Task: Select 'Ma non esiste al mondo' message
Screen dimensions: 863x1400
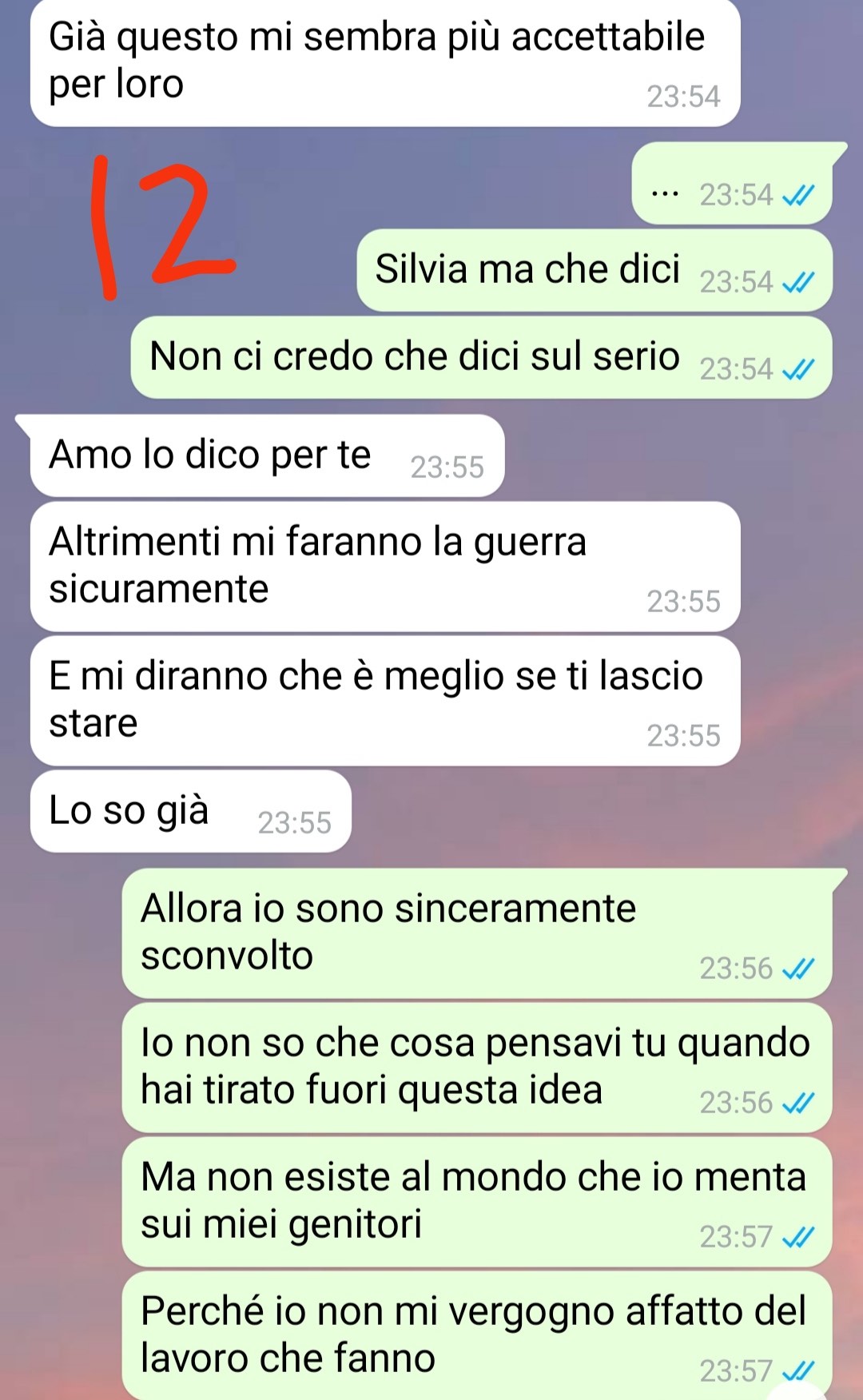Action: pos(477,1202)
